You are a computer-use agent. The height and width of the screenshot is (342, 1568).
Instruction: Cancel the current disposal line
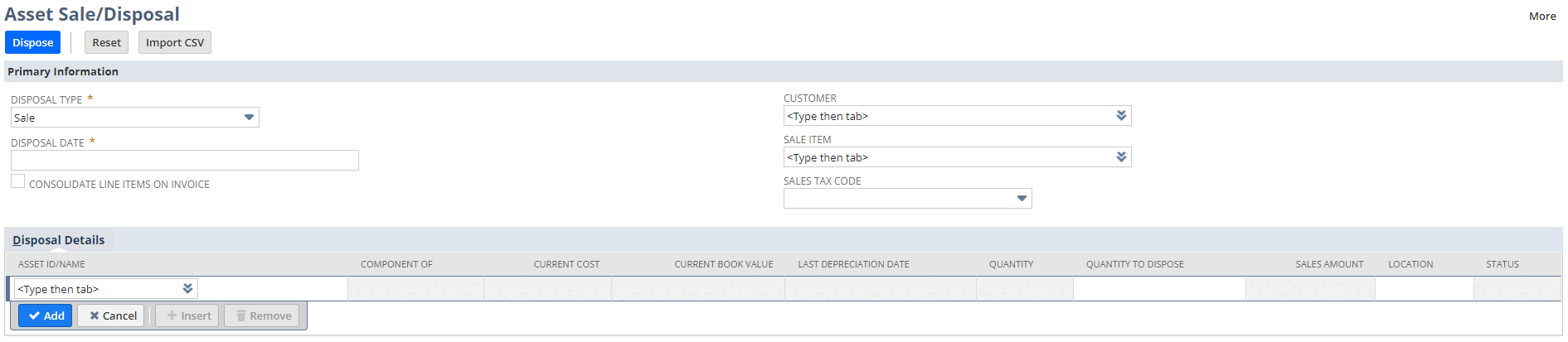pos(113,316)
